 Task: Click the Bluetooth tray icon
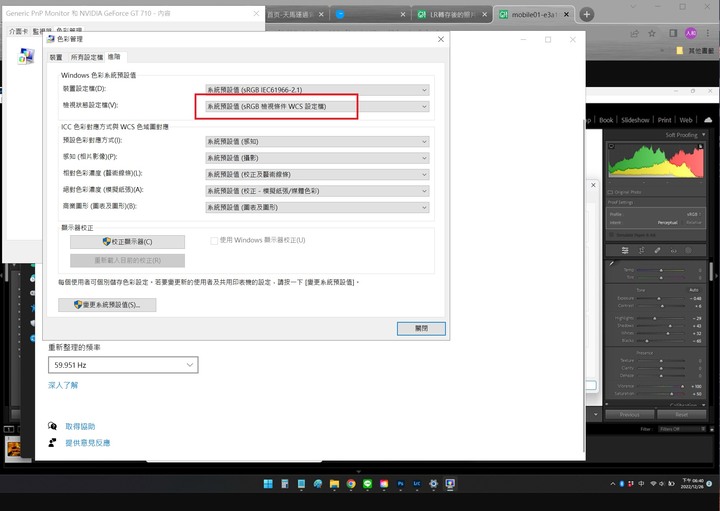point(622,483)
